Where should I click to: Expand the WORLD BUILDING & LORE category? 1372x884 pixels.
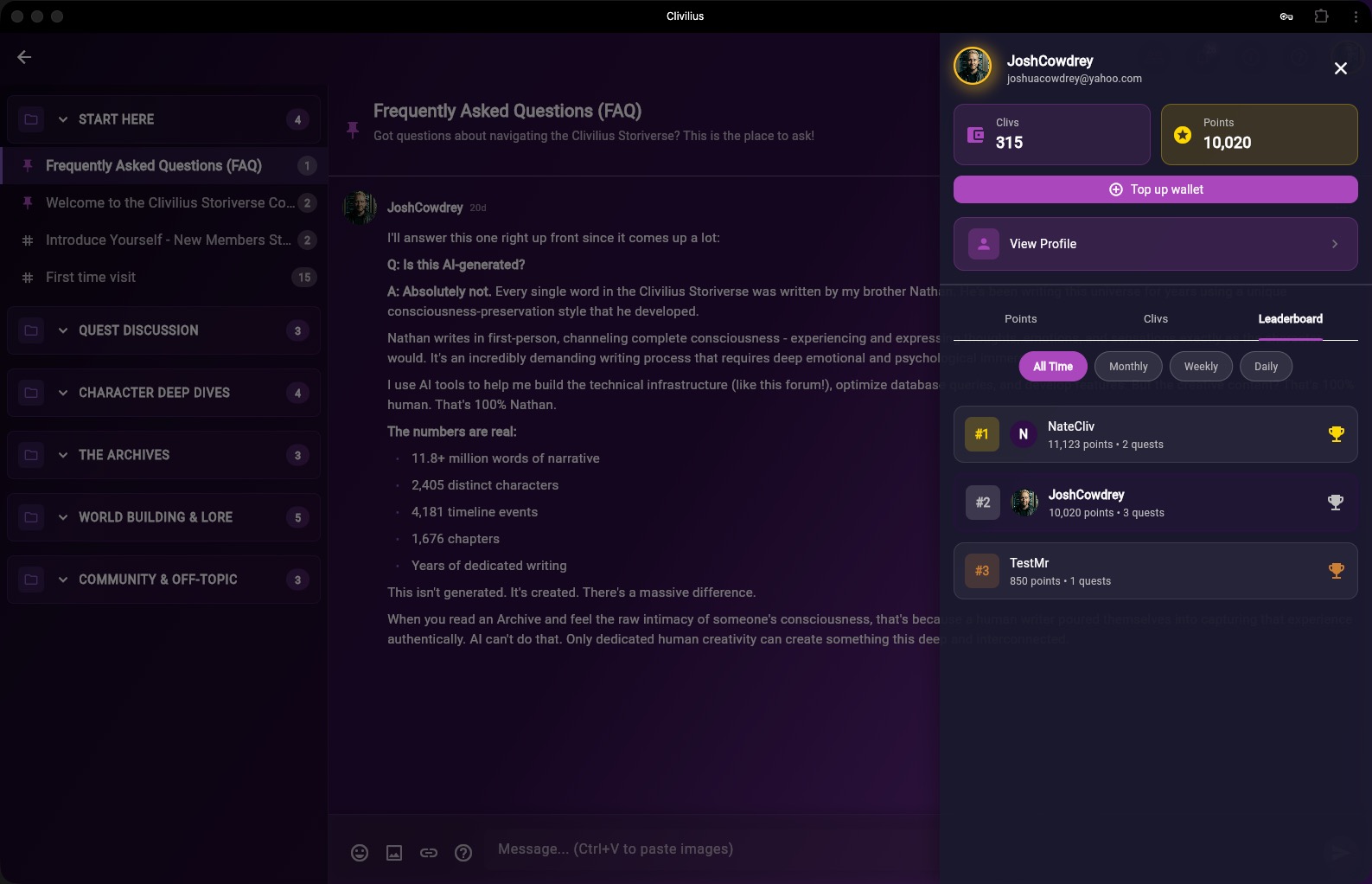[x=63, y=517]
